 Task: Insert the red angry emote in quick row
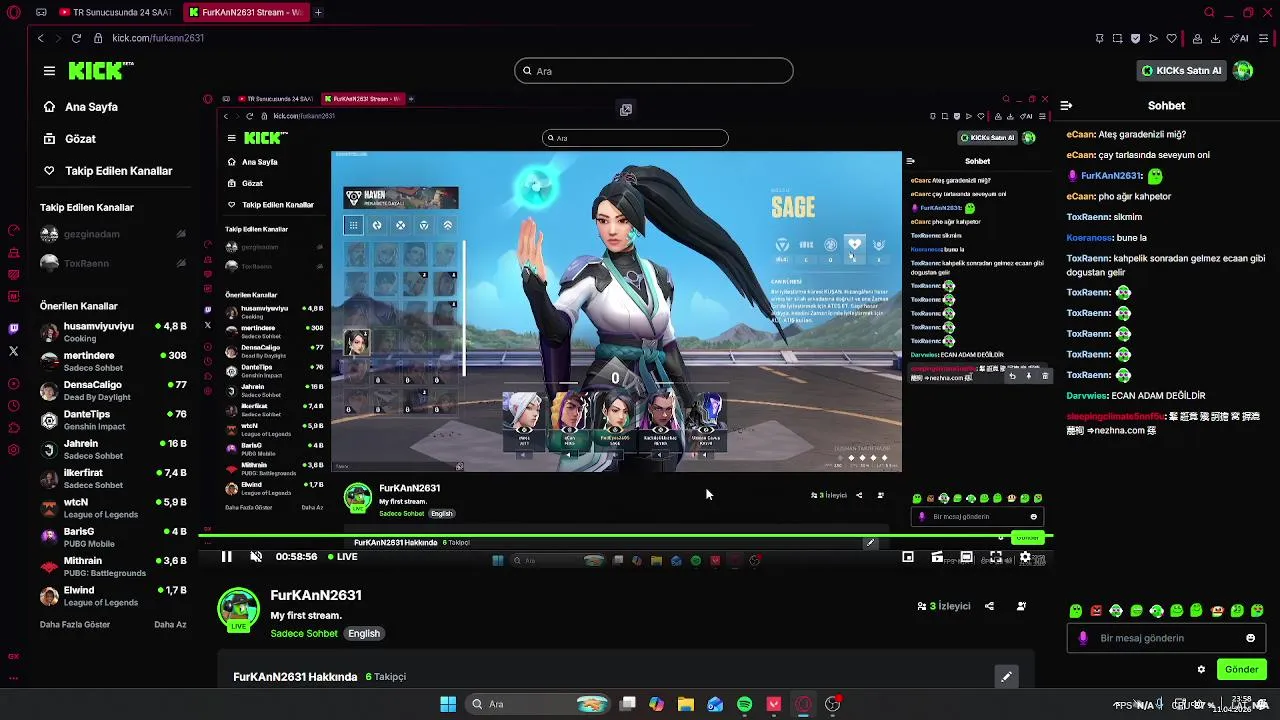[1096, 610]
